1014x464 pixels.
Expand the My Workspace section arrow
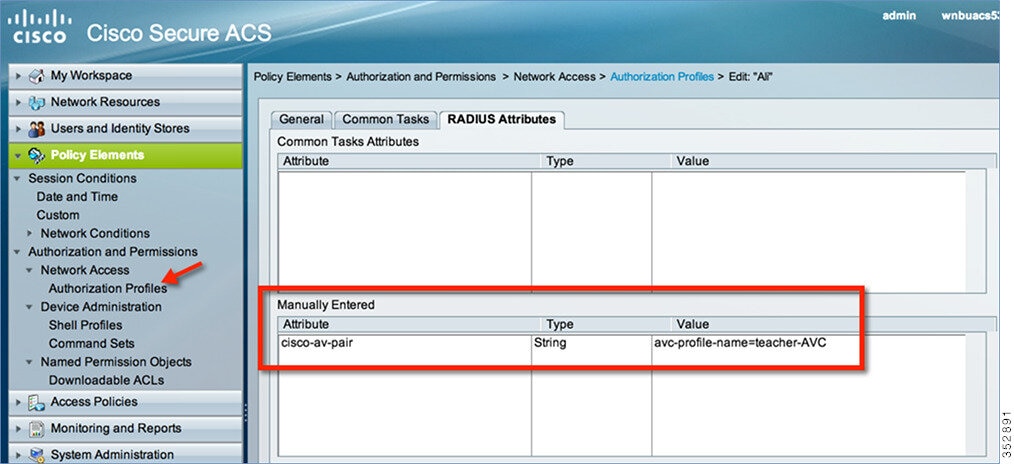click(x=19, y=76)
